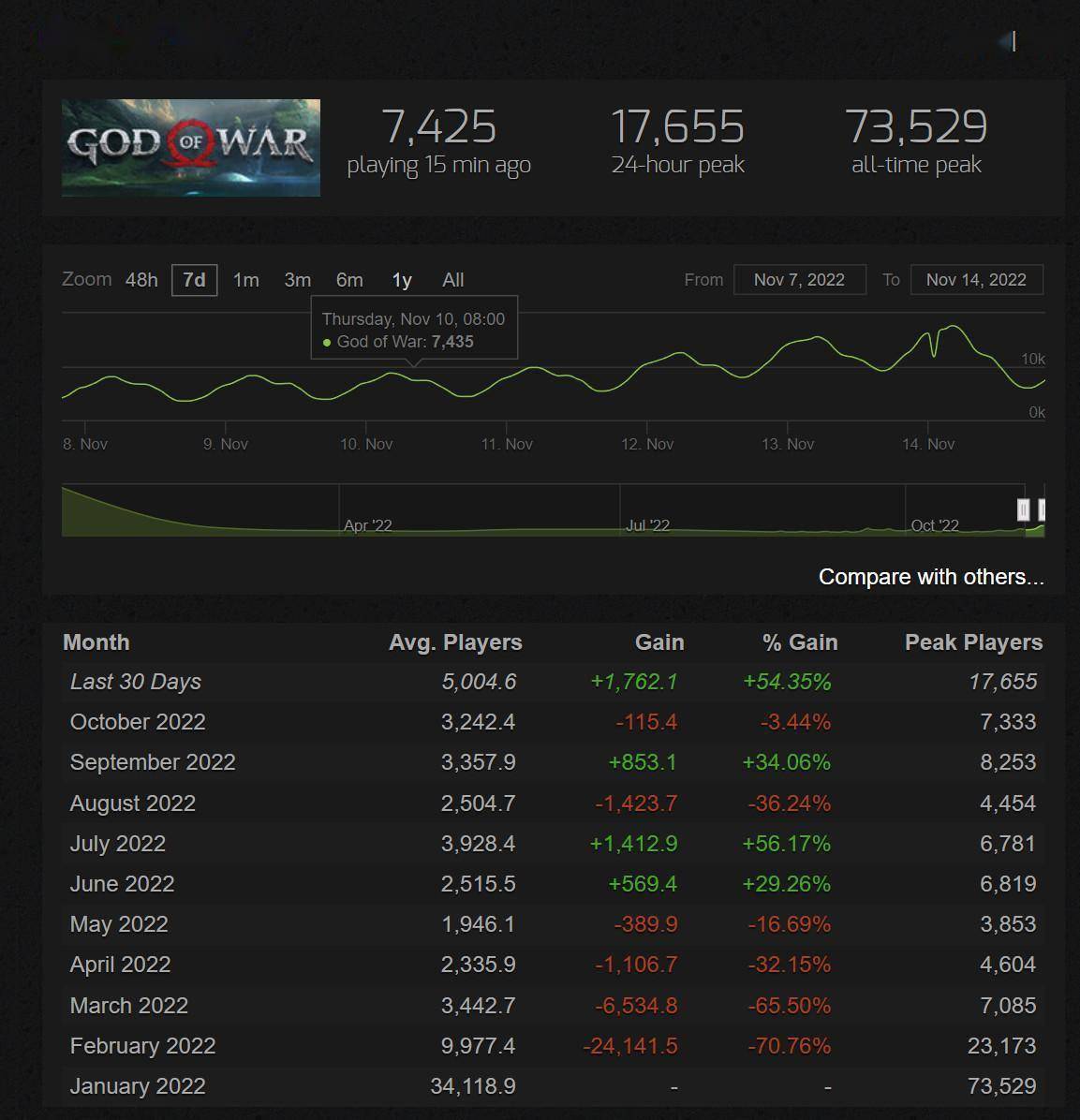Select the August 2022 row label
This screenshot has width=1080, height=1120.
pos(133,803)
